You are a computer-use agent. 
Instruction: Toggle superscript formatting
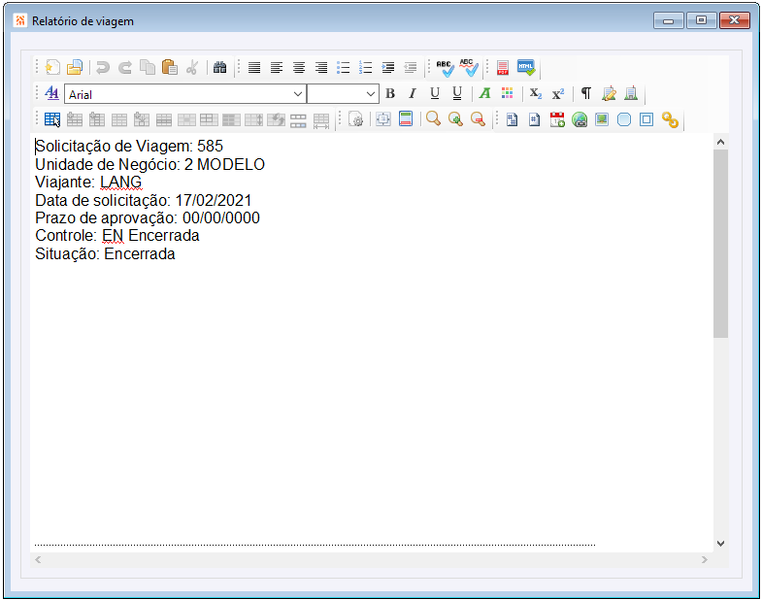coord(558,93)
